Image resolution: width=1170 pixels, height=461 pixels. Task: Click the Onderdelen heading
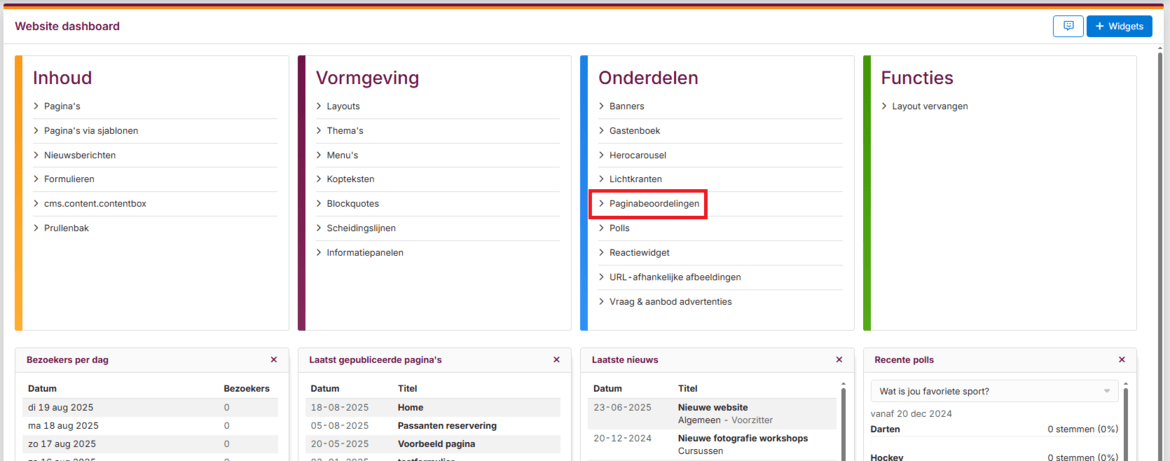(x=648, y=78)
